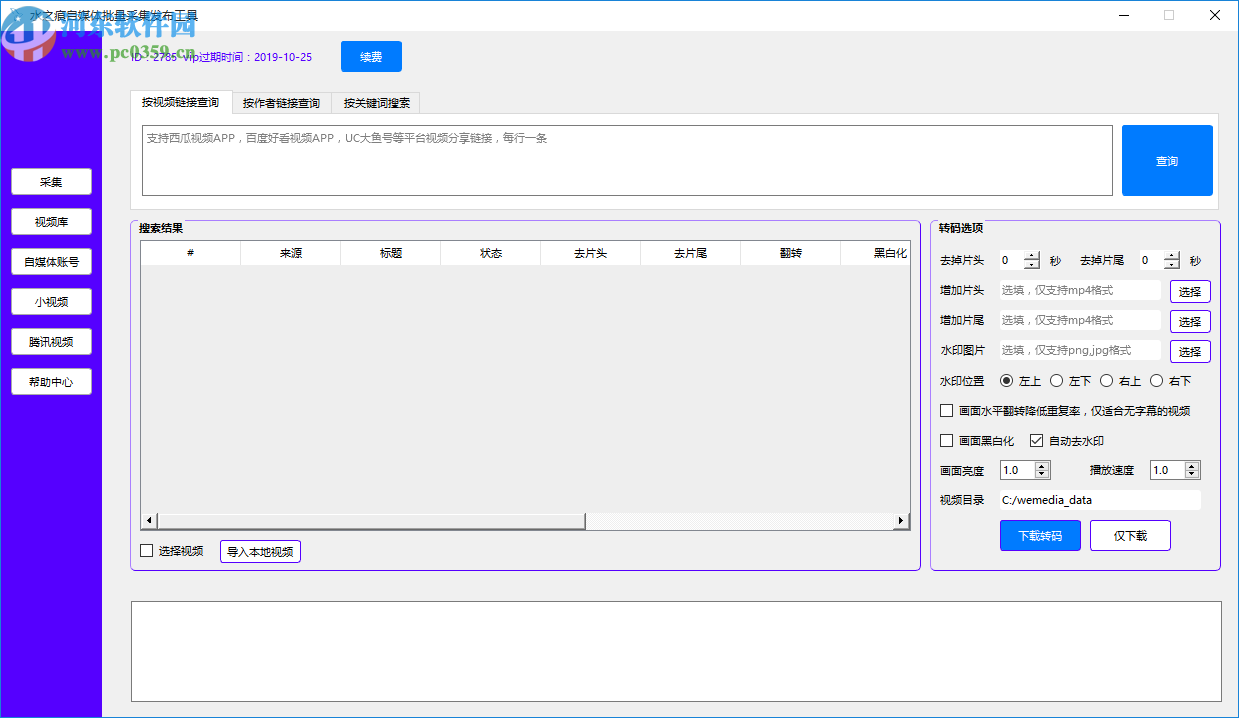
Task: Focus the video share link text area
Action: pos(627,160)
